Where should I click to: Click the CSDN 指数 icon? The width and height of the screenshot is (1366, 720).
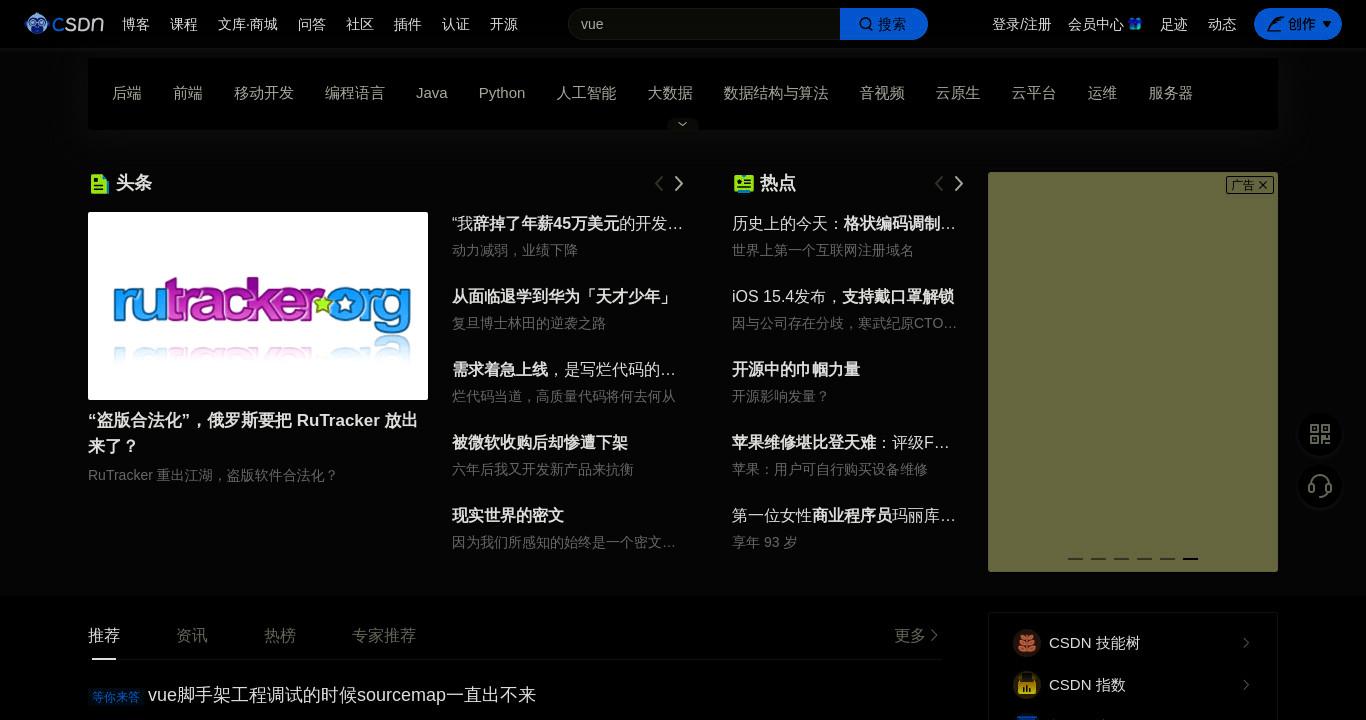[1027, 685]
